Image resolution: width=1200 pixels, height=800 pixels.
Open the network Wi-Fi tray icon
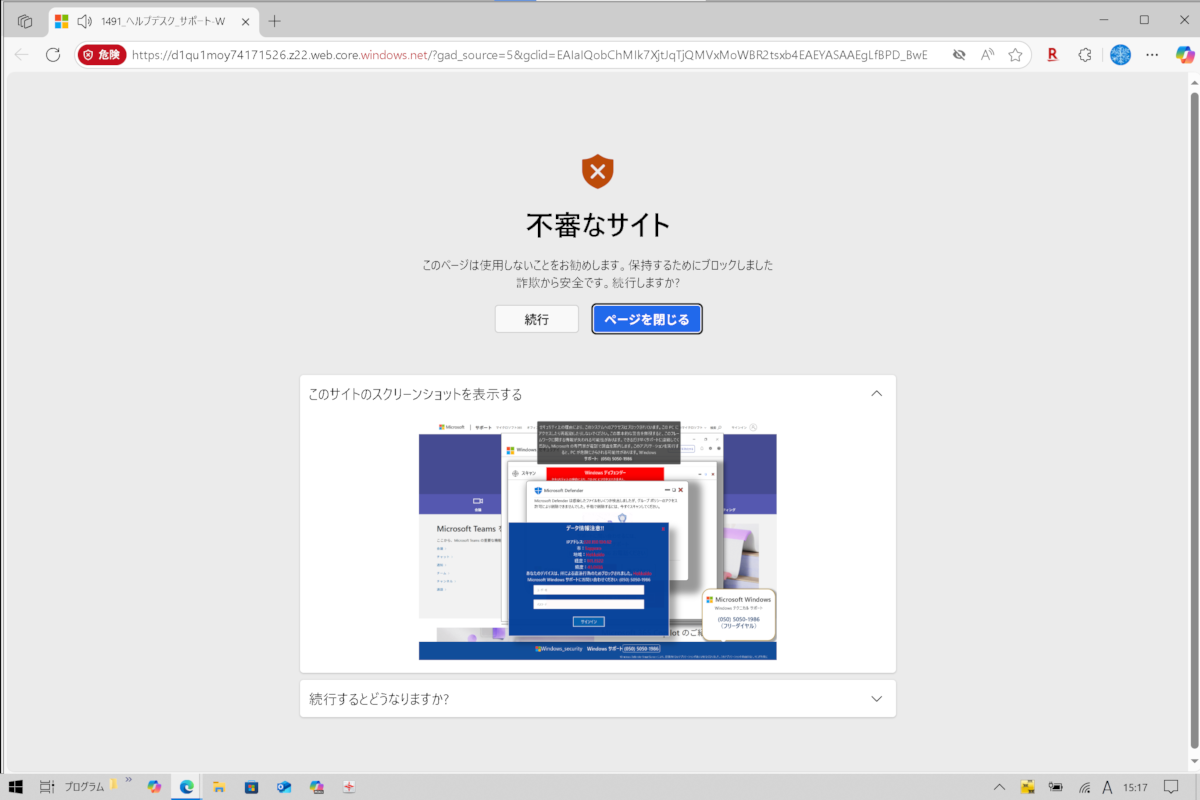click(x=1083, y=787)
